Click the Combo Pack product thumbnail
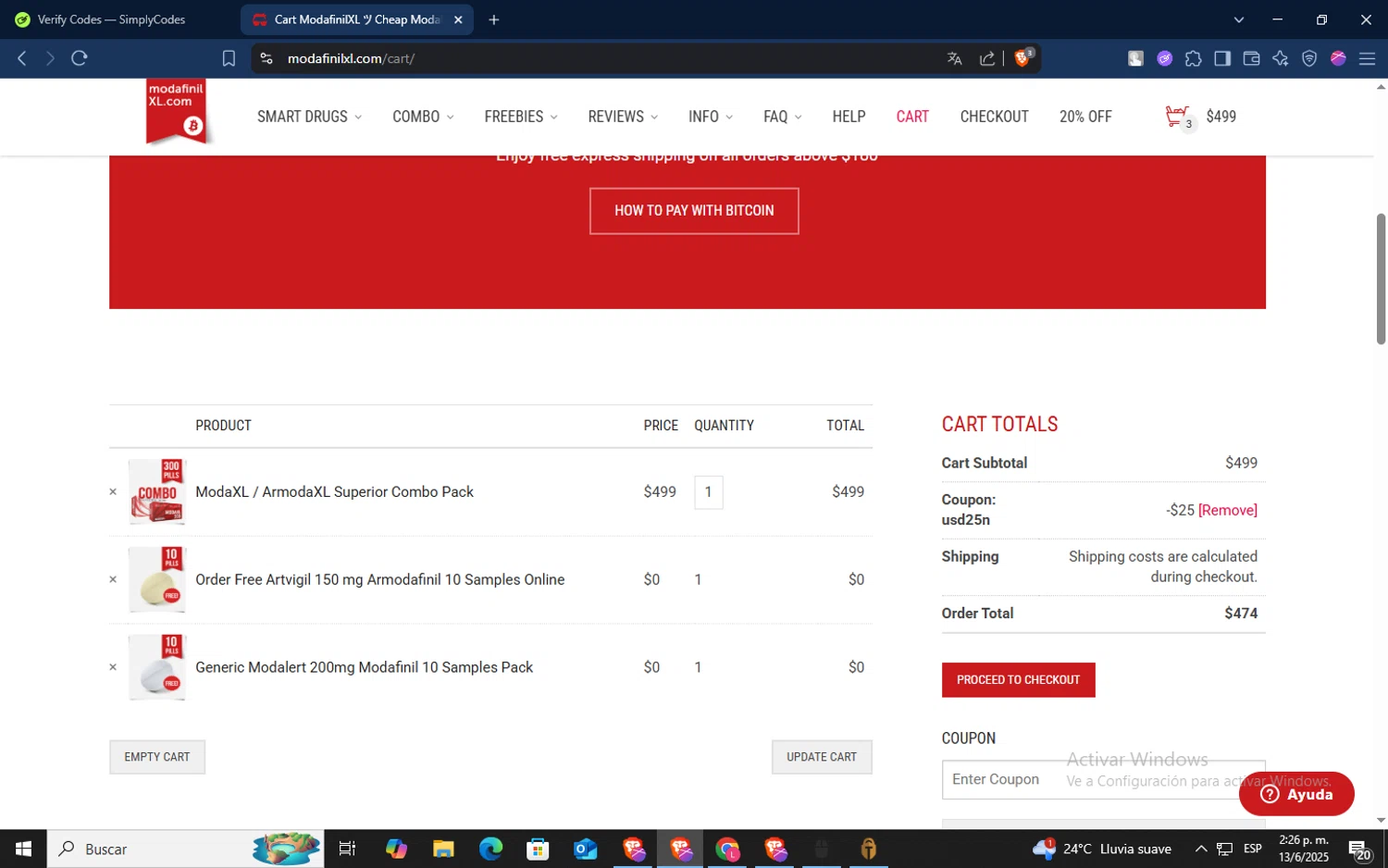 [157, 491]
